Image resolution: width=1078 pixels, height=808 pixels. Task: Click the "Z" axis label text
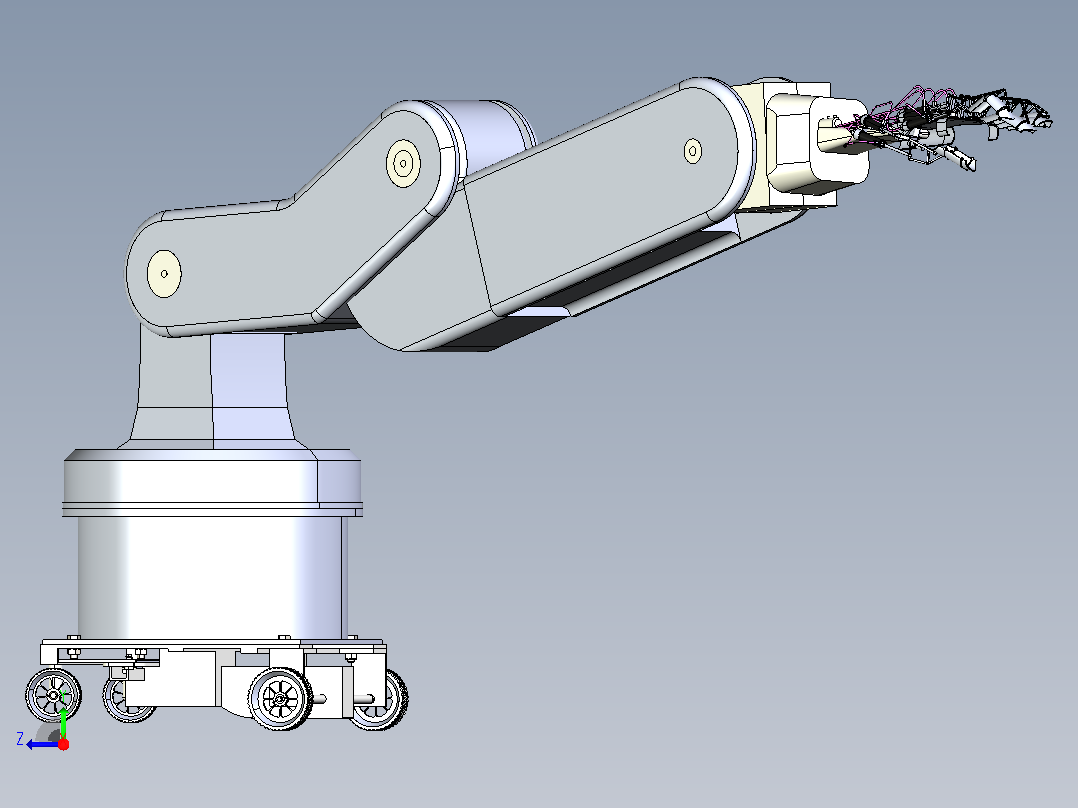click(x=20, y=739)
